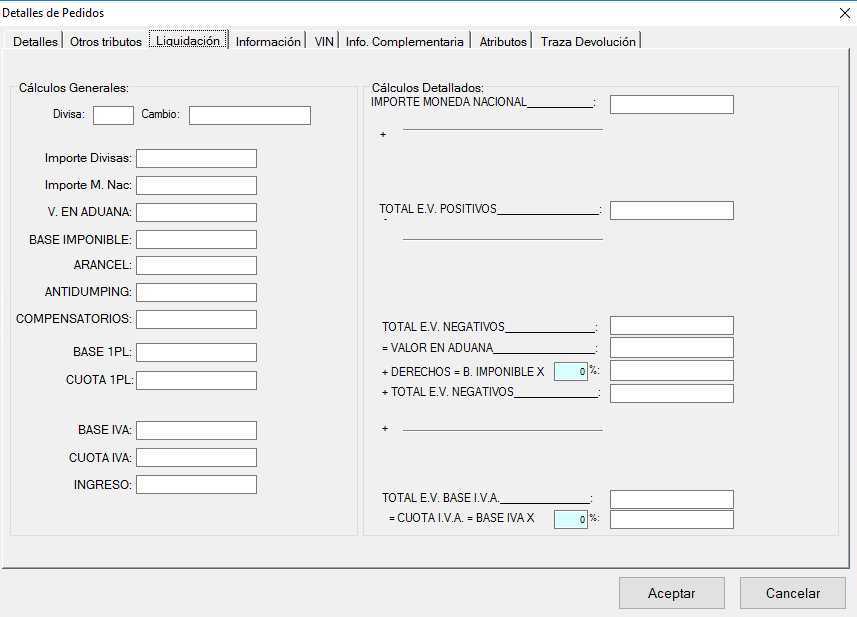
Task: Focus the ANTIDUMPING field
Action: pyautogui.click(x=196, y=292)
